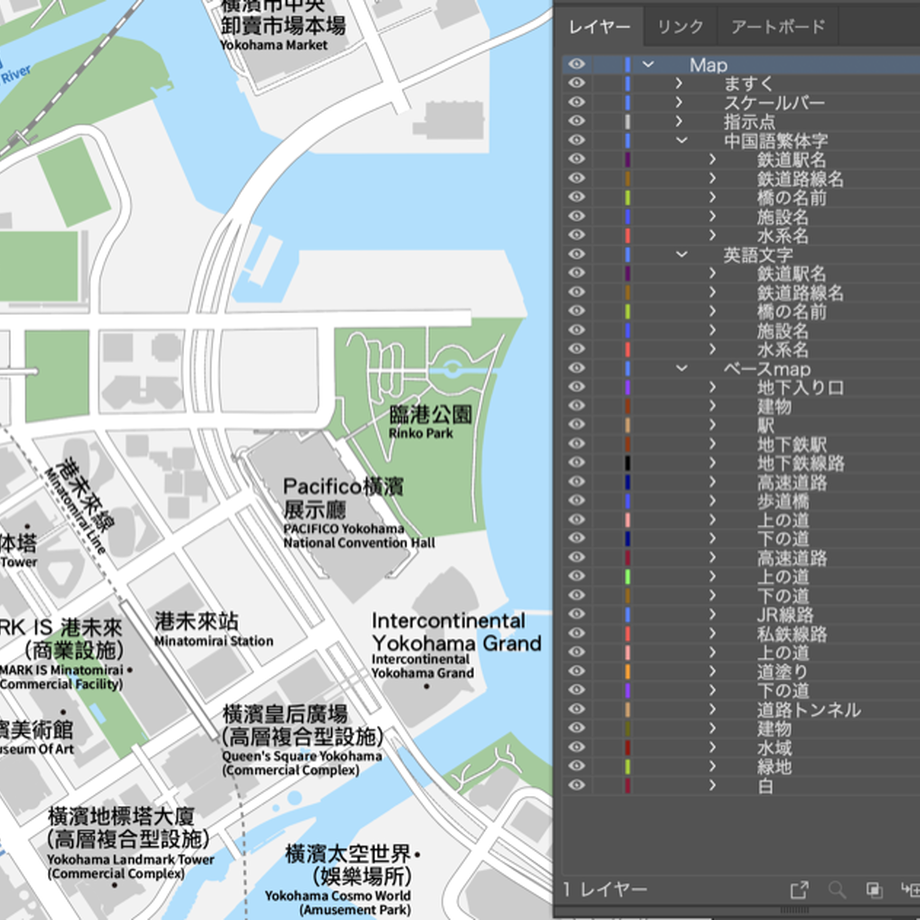
Task: Toggle the eye for 私鉄線路 layer
Action: [577, 633]
